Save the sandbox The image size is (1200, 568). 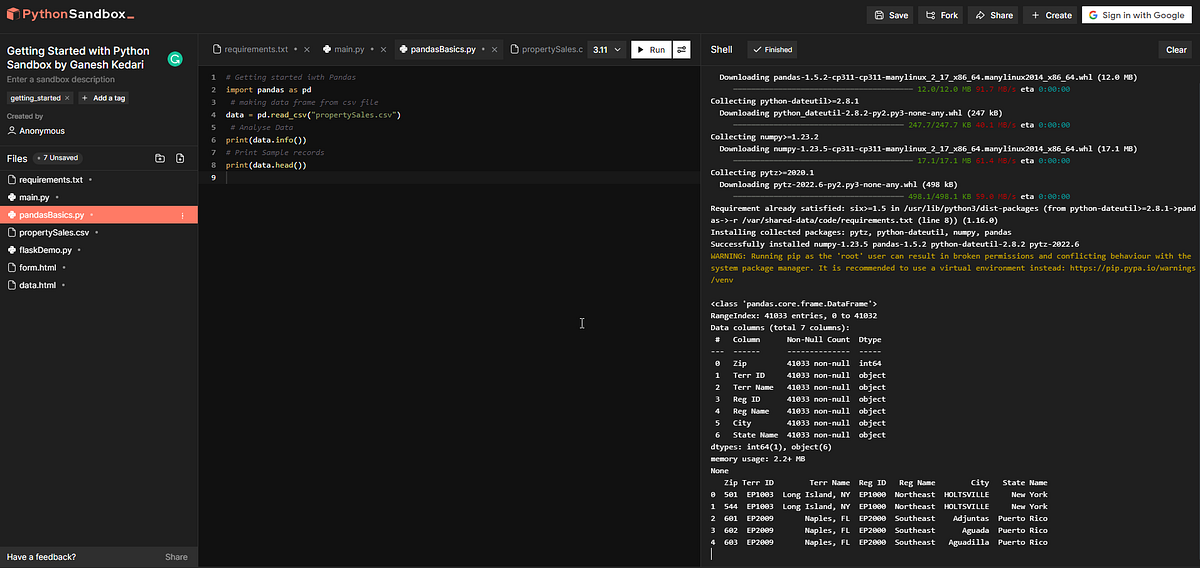point(891,15)
